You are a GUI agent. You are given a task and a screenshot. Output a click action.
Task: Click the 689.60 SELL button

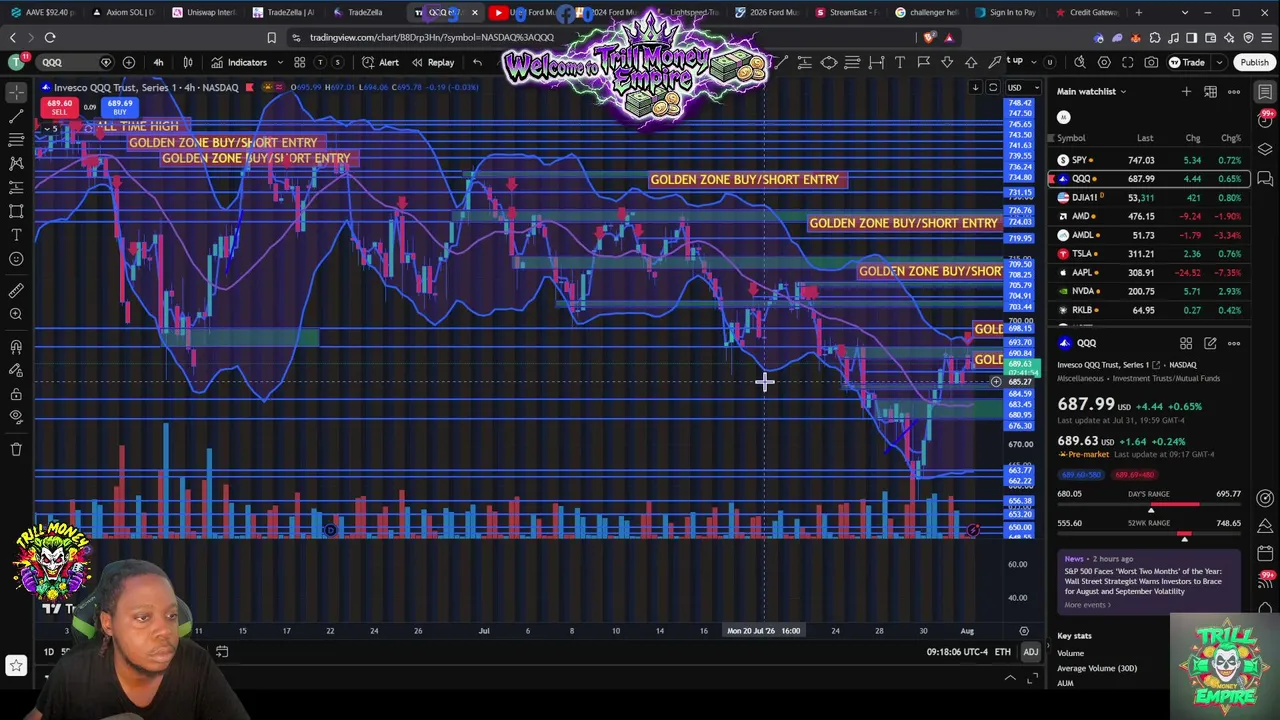59,107
